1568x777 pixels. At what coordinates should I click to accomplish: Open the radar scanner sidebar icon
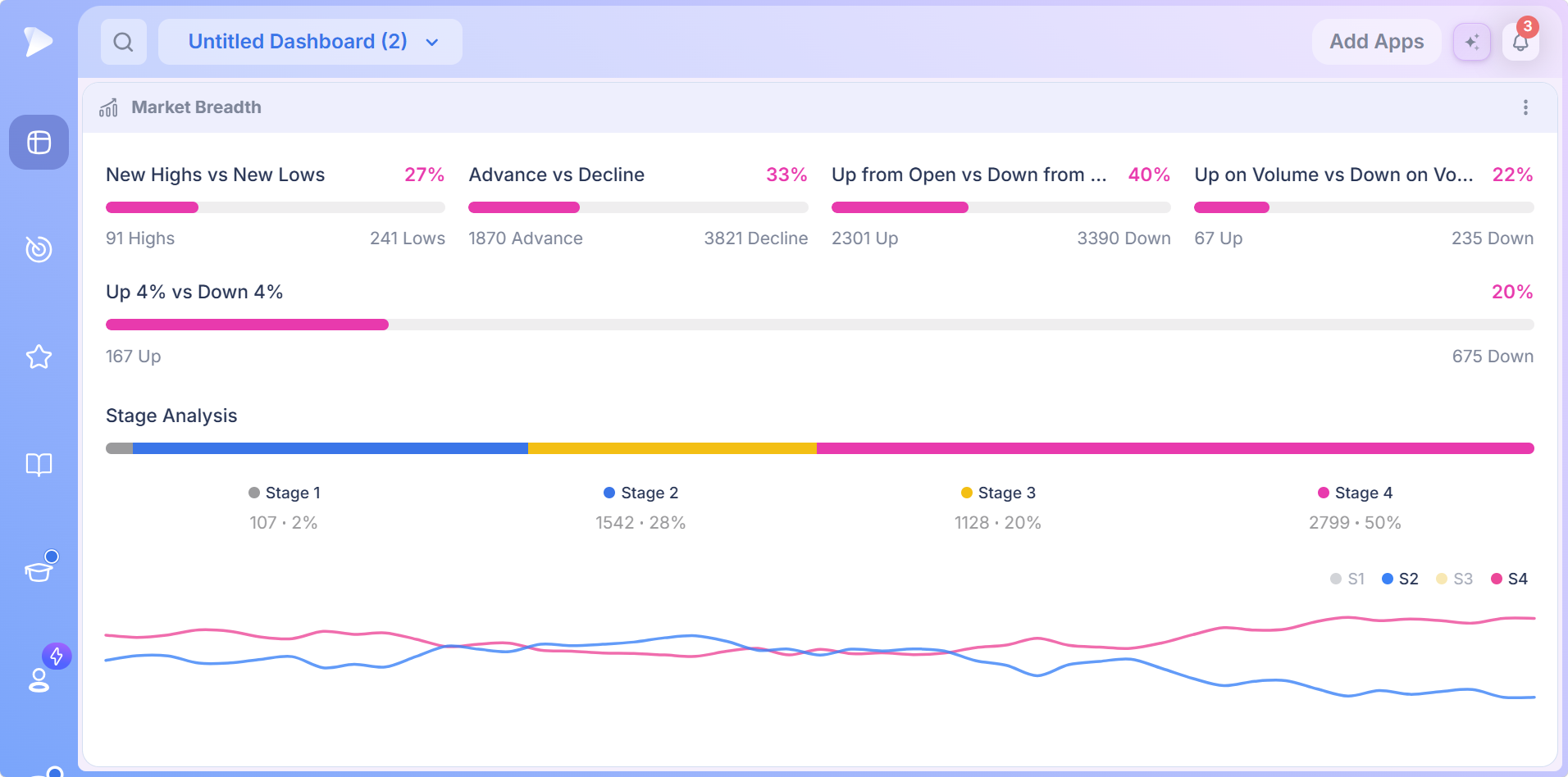pos(39,249)
